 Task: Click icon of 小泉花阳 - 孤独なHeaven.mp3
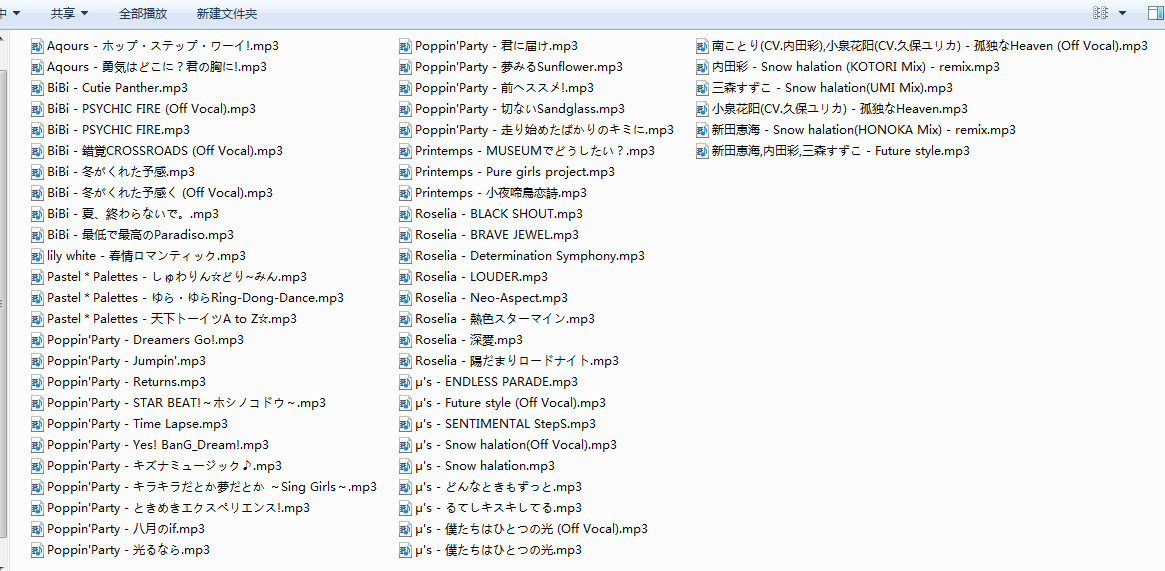703,109
